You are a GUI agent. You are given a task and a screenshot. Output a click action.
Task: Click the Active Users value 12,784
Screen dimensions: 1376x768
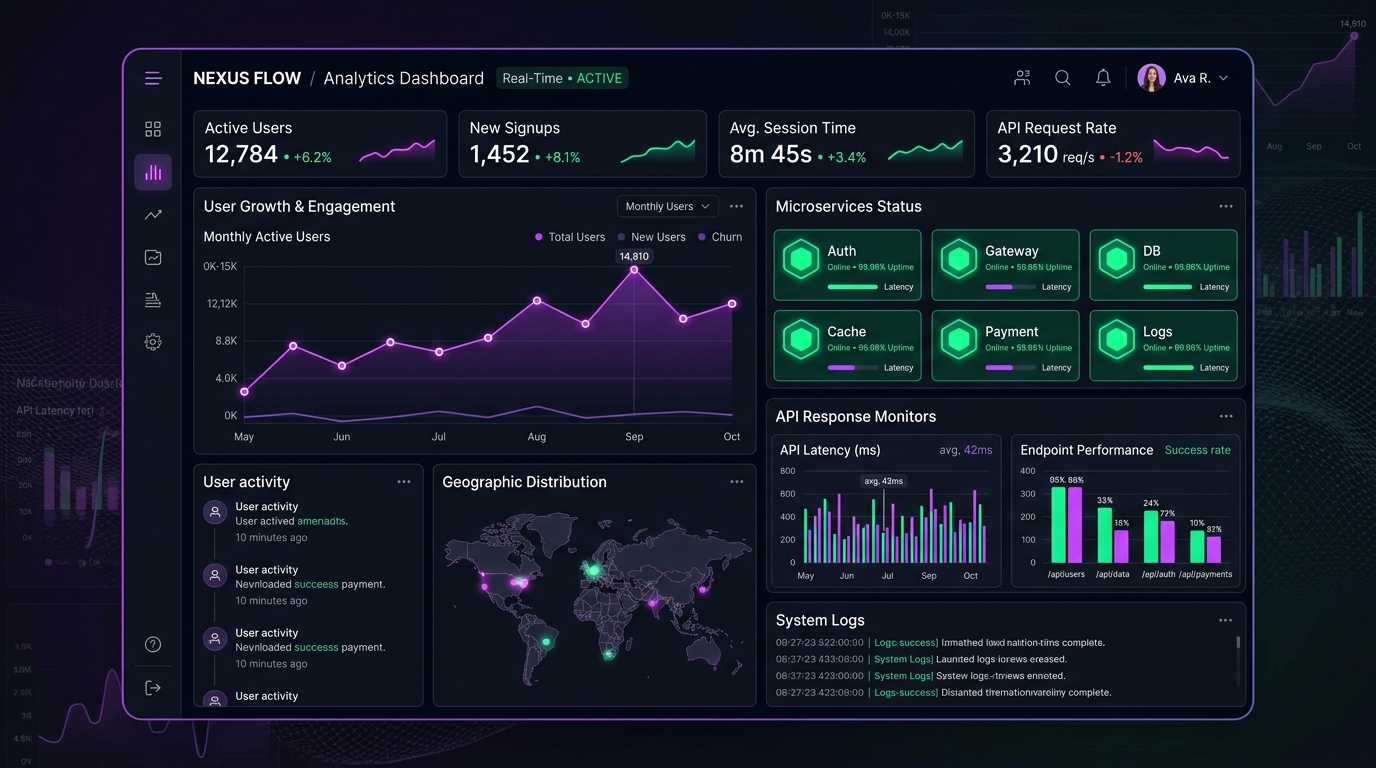click(x=241, y=154)
